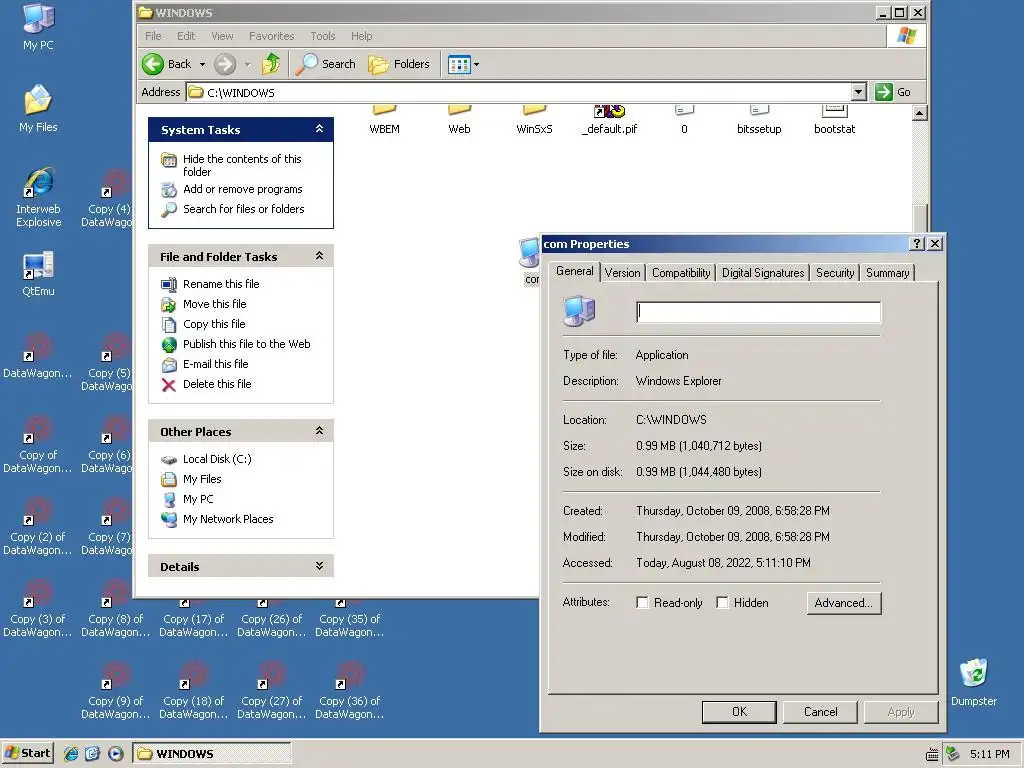Image resolution: width=1024 pixels, height=768 pixels.
Task: Click the scroll-up arrow of the WINDOWS folder
Action: point(920,113)
